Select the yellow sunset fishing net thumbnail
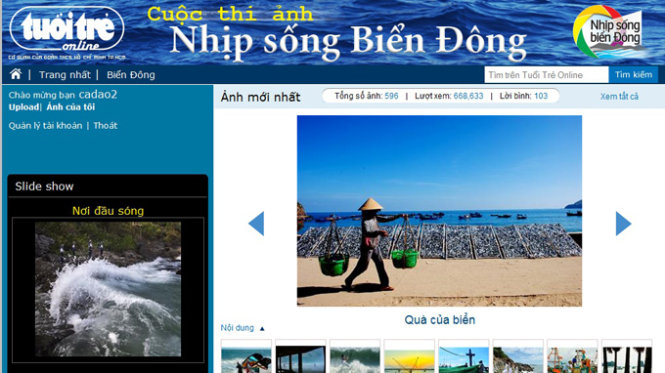665x373 pixels. click(409, 356)
